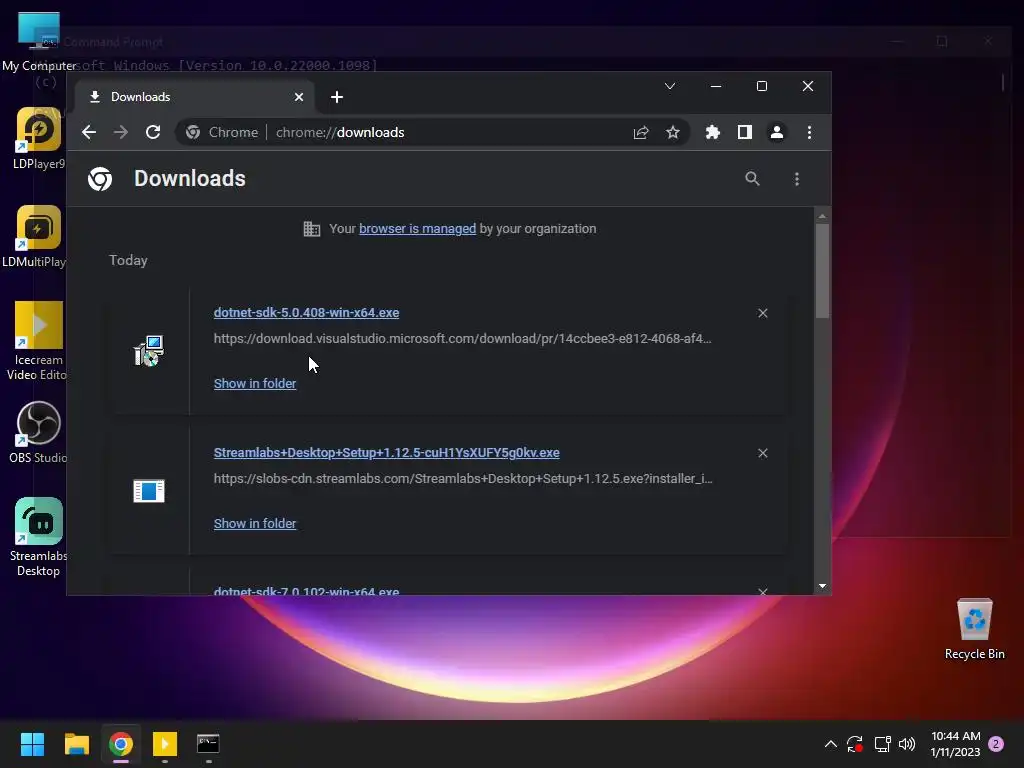Open the 'browser is managed' link

tap(417, 229)
